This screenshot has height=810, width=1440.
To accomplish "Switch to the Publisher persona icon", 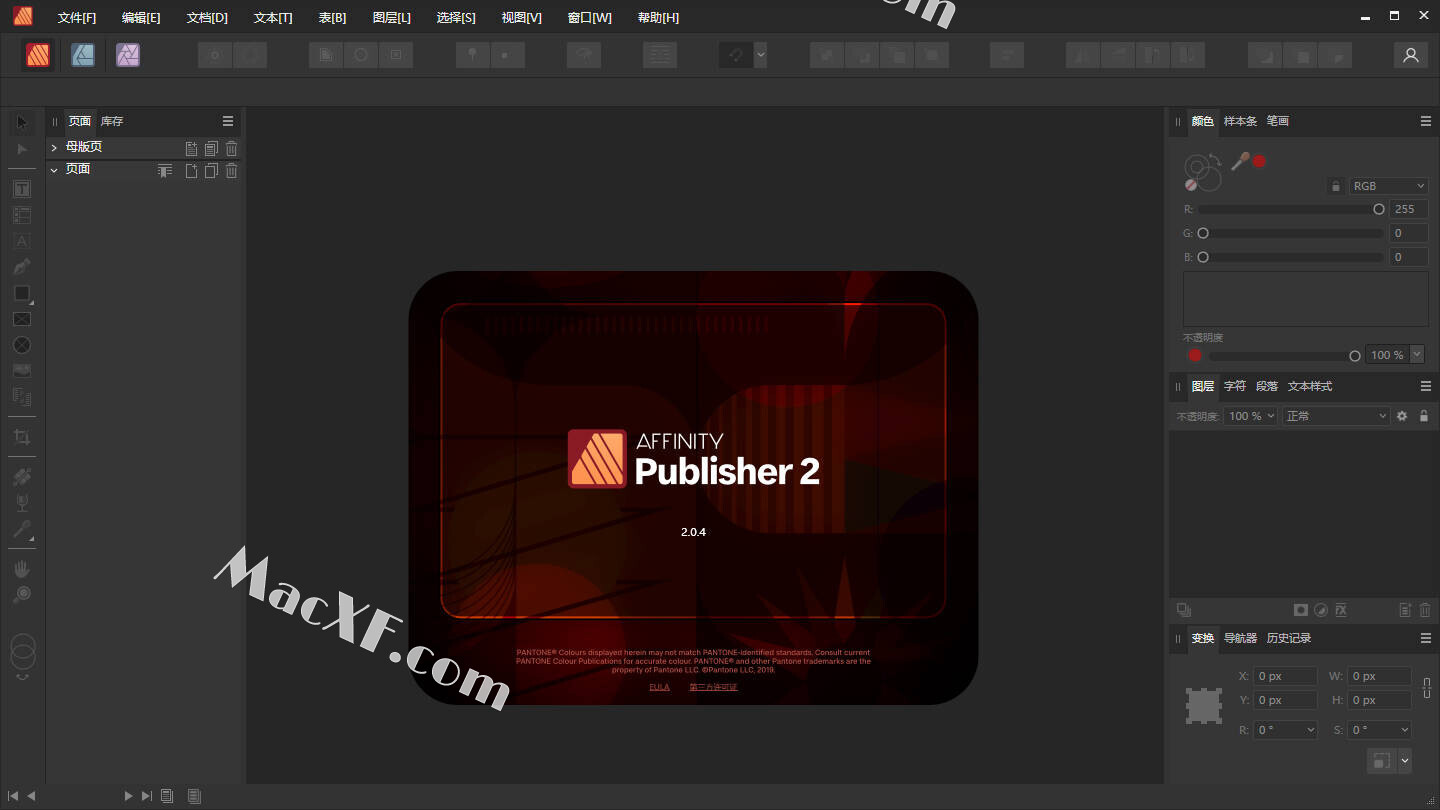I will point(38,55).
